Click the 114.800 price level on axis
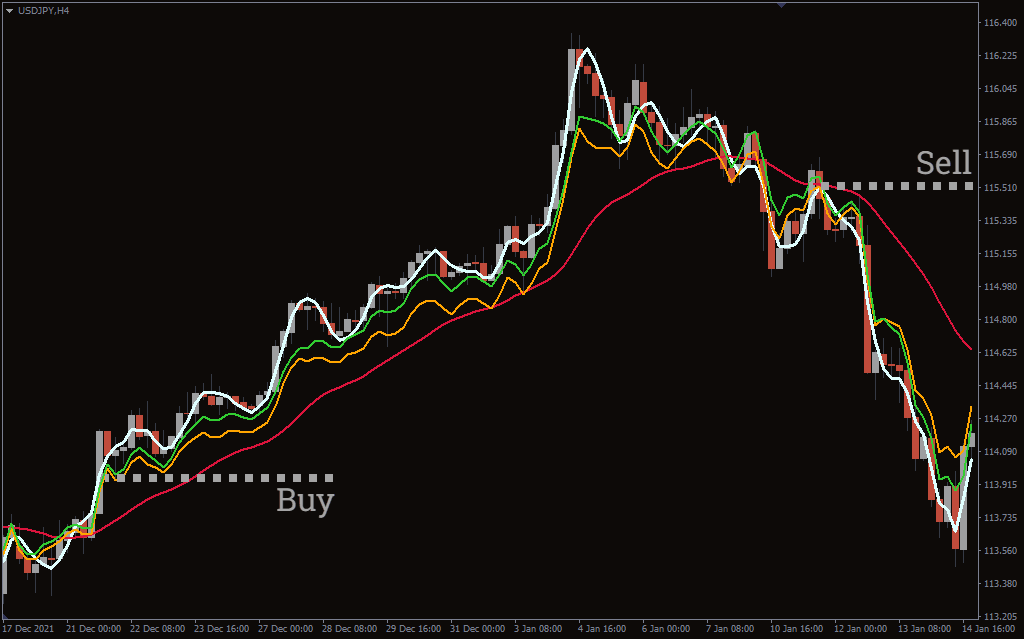The height and width of the screenshot is (639, 1024). [999, 320]
